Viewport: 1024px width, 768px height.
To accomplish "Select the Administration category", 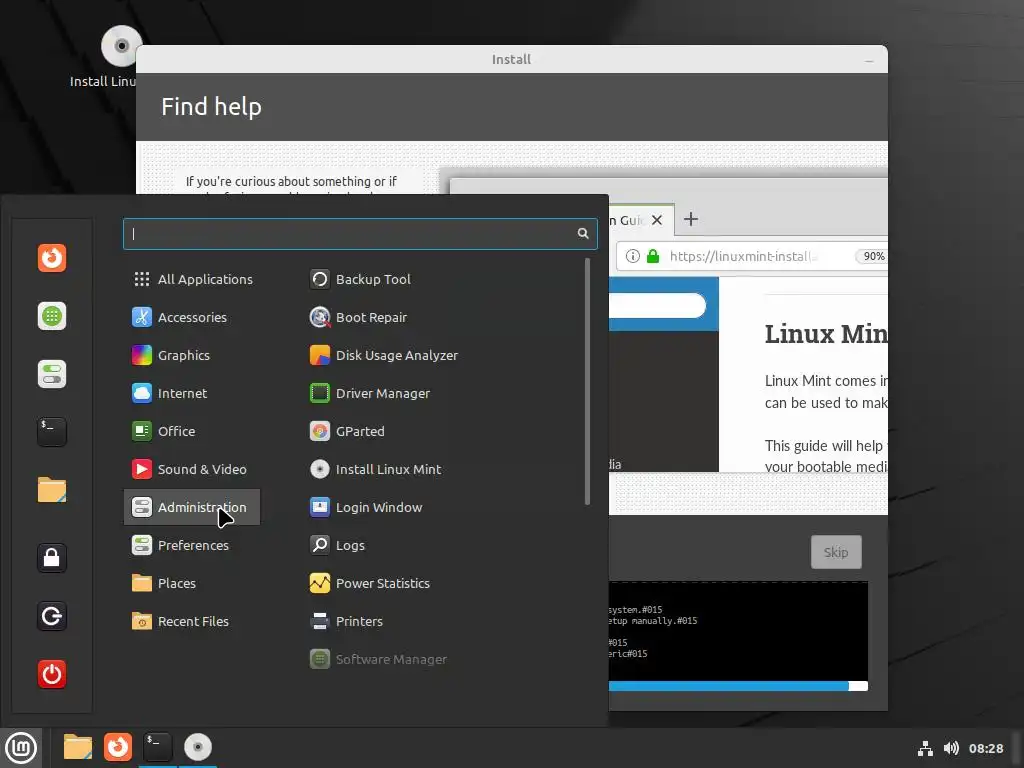I will pos(192,507).
